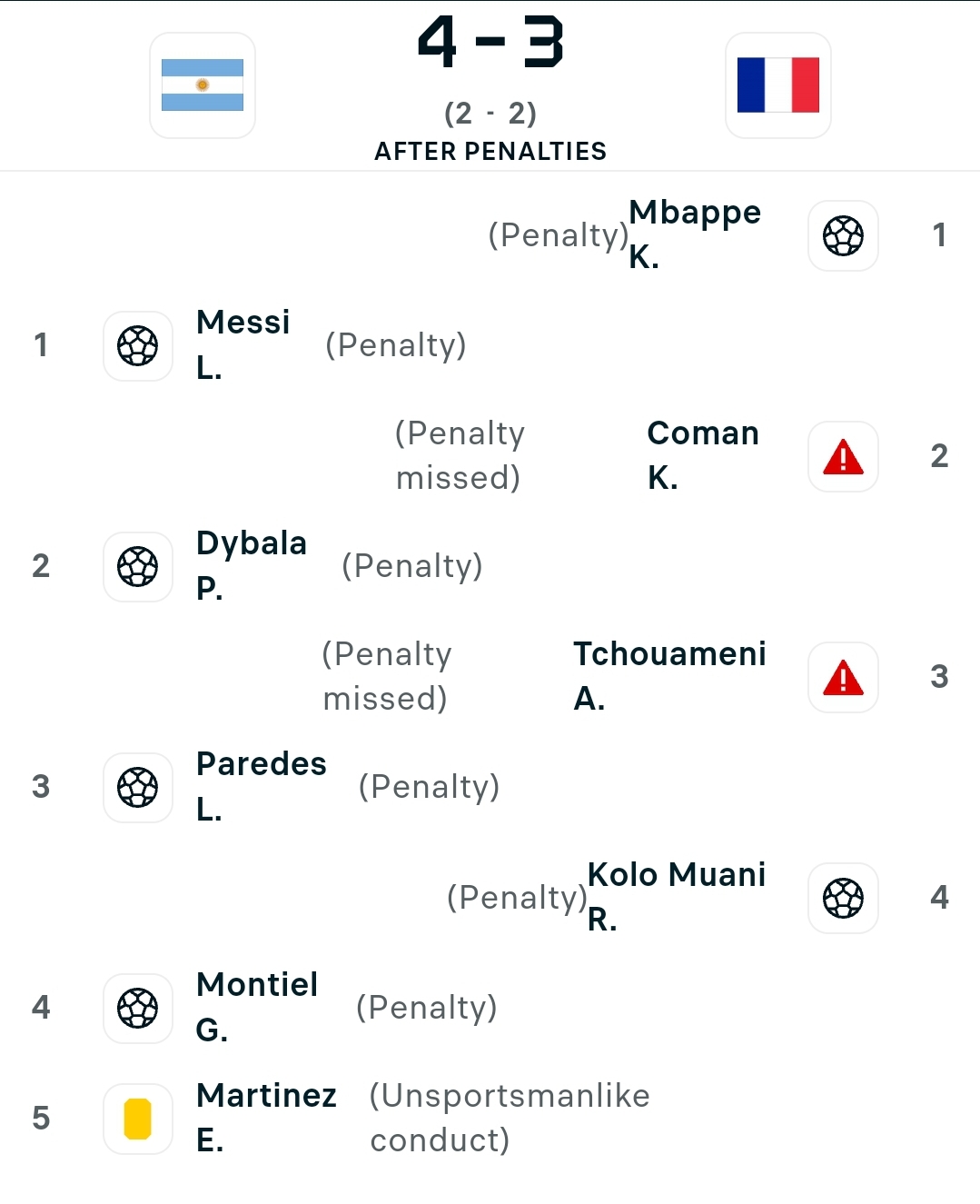The width and height of the screenshot is (980, 1204).
Task: Open Tchouameni A. player name
Action: (669, 676)
